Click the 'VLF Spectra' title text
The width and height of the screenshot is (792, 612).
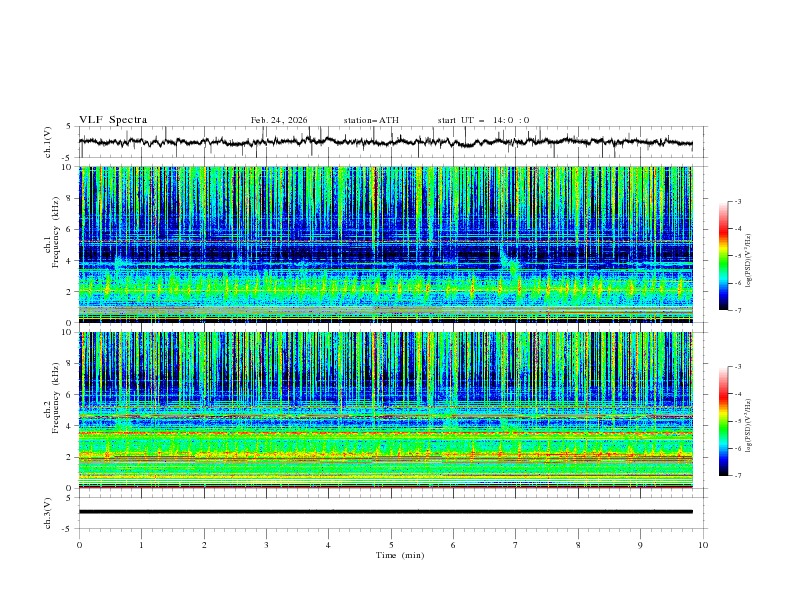coord(113,120)
